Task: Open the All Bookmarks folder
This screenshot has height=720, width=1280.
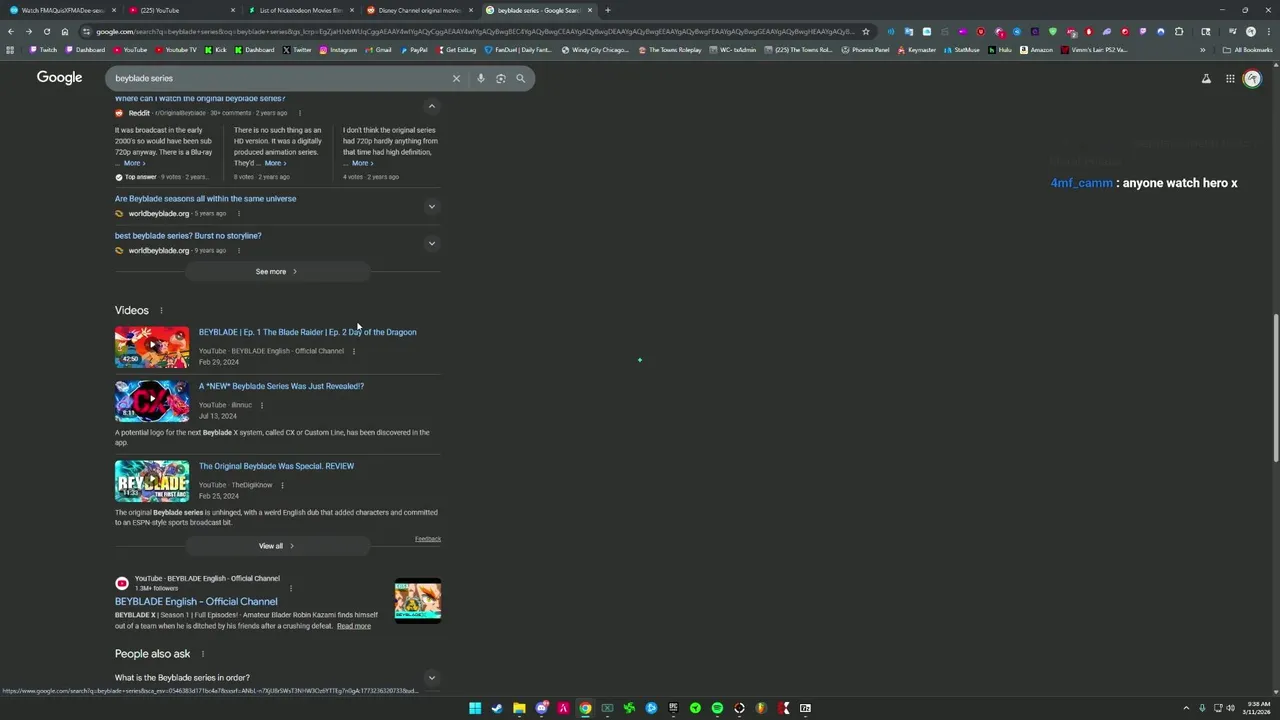Action: (1247, 50)
